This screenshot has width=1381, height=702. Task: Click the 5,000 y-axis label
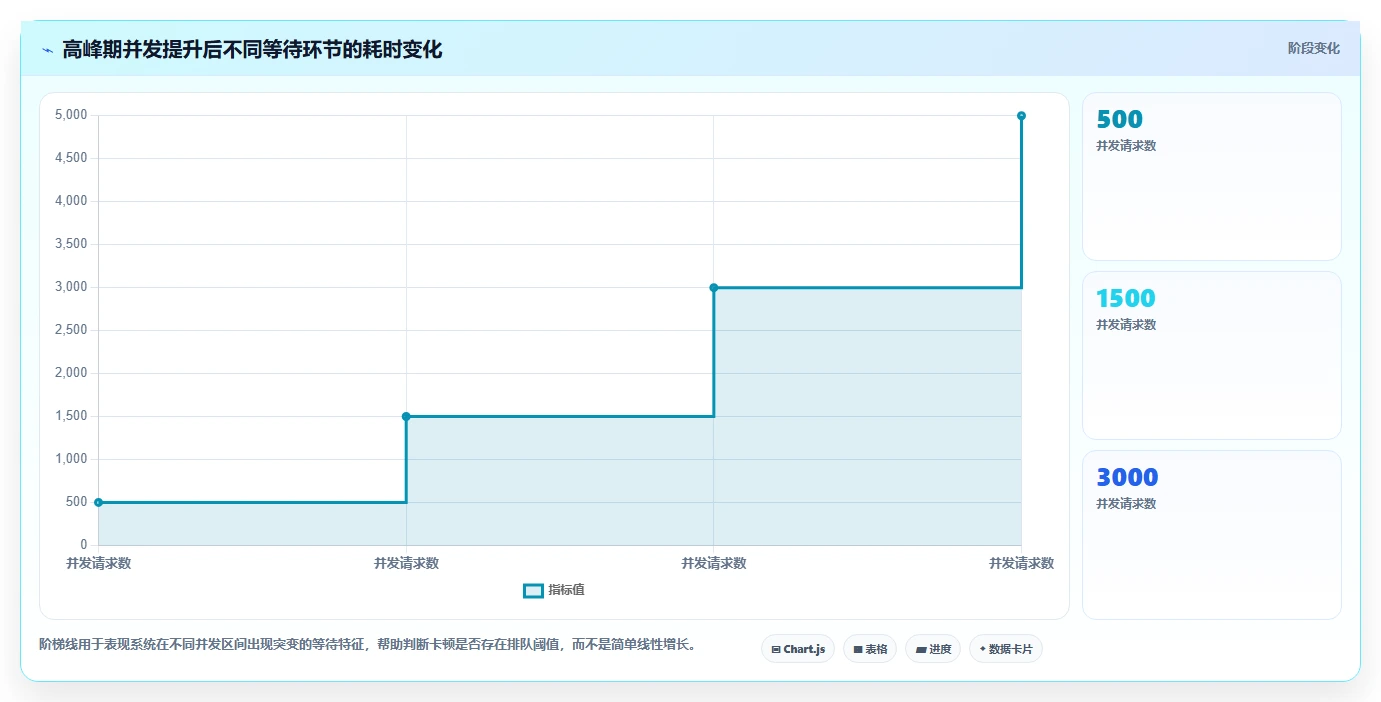[x=71, y=115]
